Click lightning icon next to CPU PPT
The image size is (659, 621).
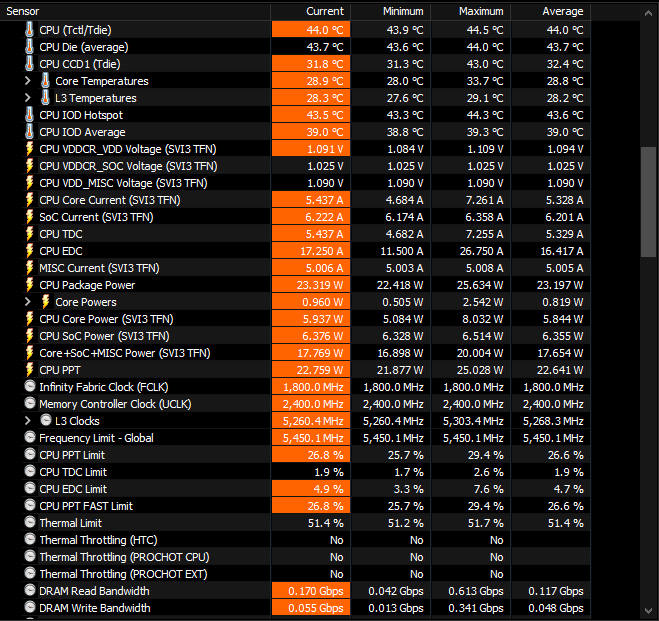tap(29, 370)
